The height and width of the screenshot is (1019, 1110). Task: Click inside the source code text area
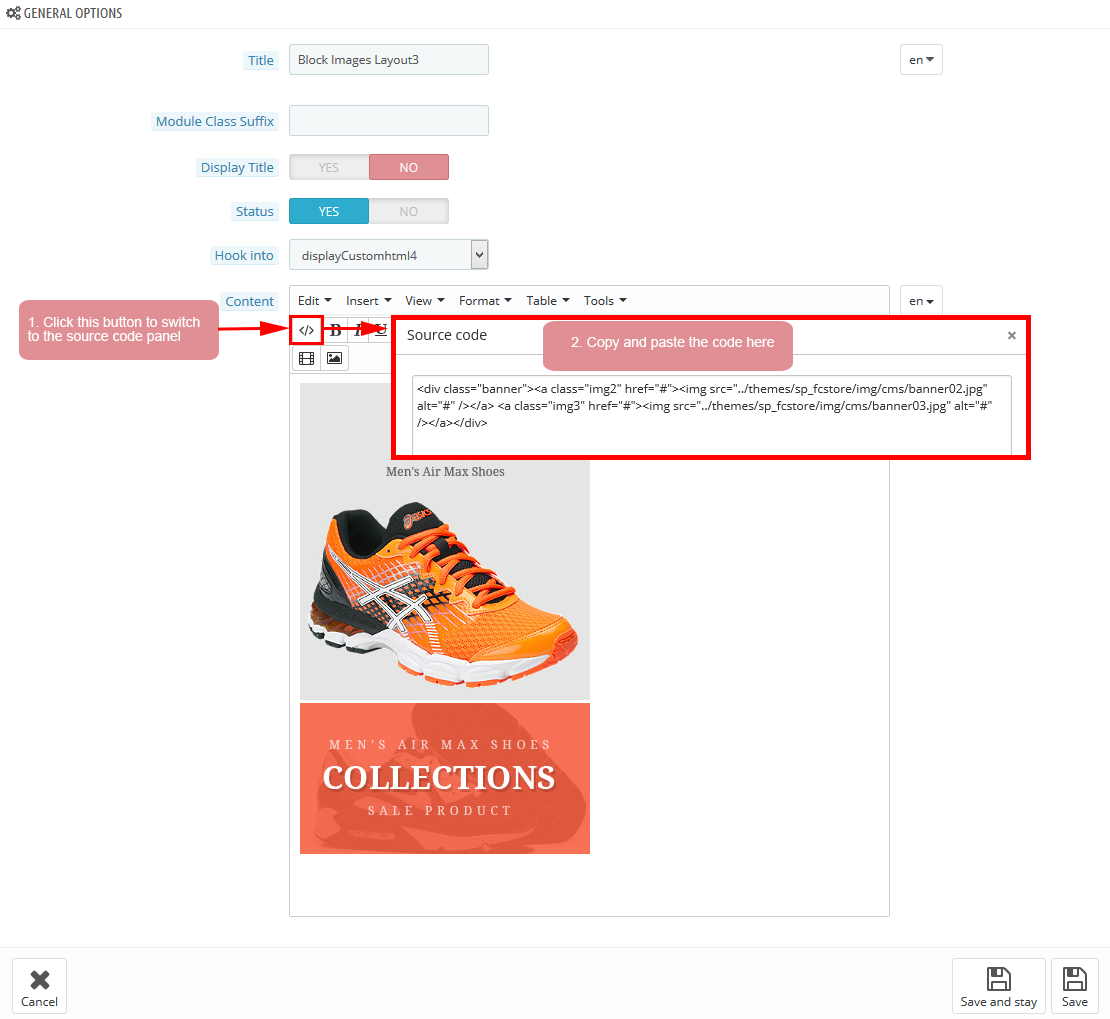[711, 415]
